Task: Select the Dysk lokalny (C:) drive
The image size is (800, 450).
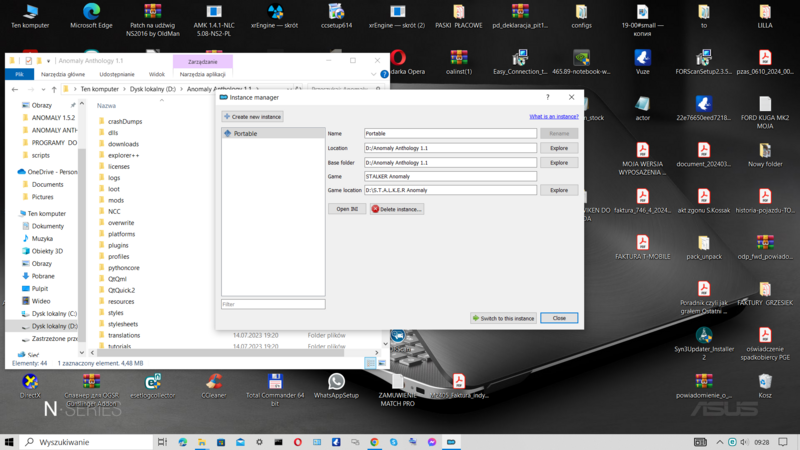Action: pos(54,314)
